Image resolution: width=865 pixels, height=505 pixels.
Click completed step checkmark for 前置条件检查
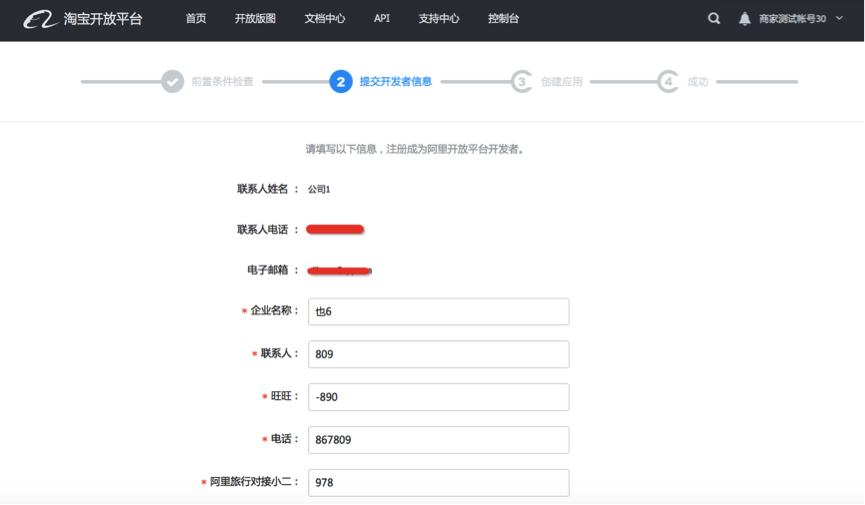click(x=173, y=82)
